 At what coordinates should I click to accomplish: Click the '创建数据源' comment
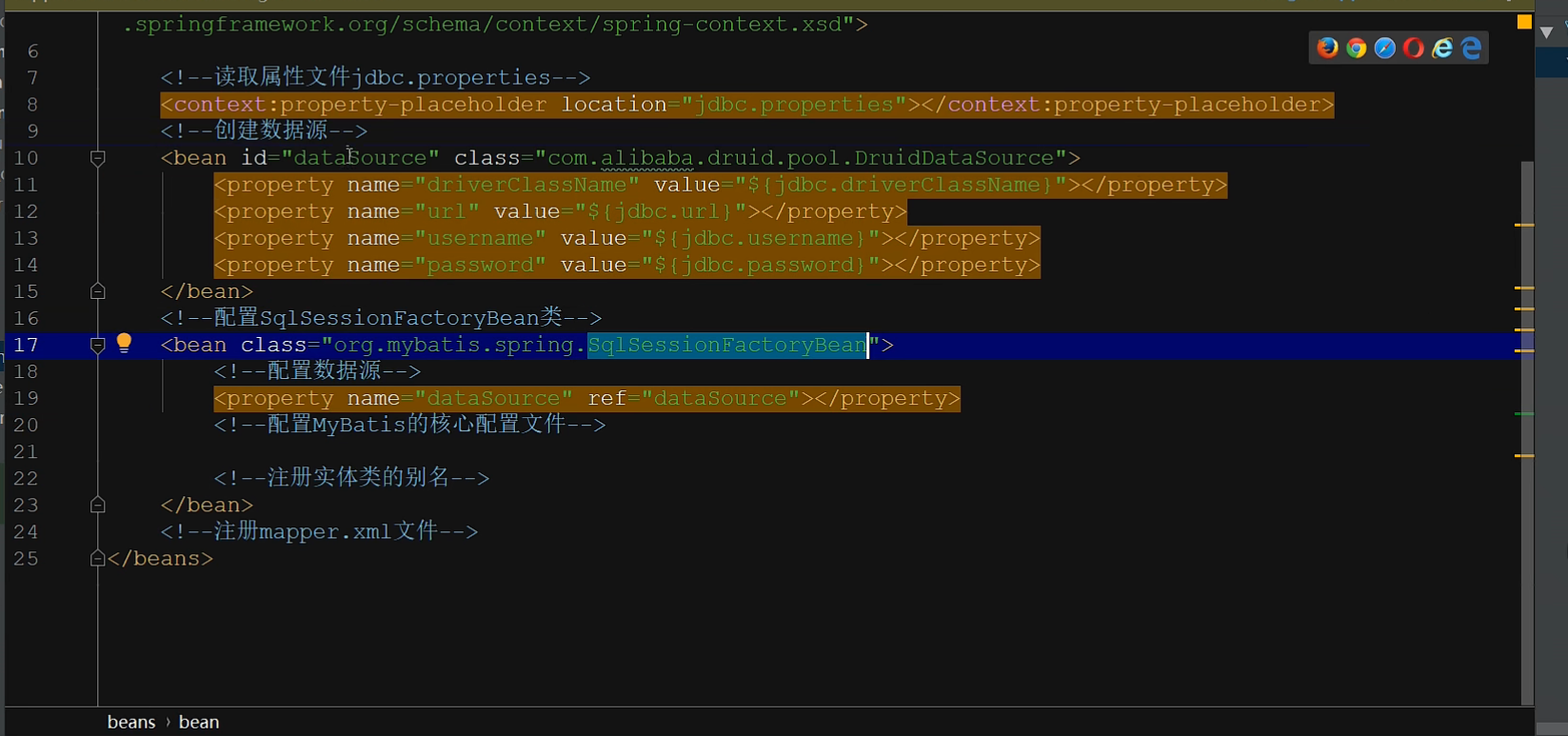click(x=264, y=130)
